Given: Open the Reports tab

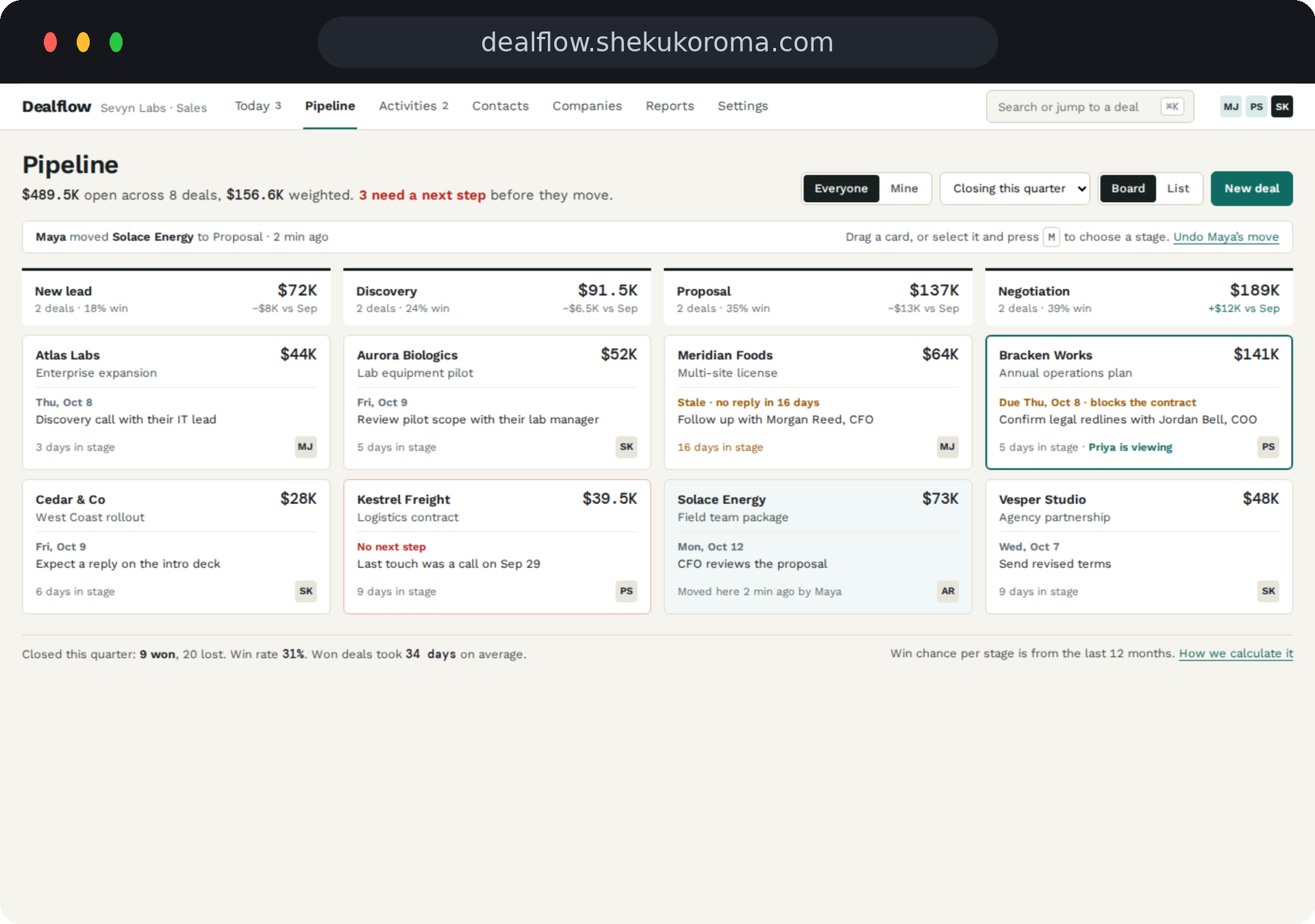Looking at the screenshot, I should pos(670,106).
